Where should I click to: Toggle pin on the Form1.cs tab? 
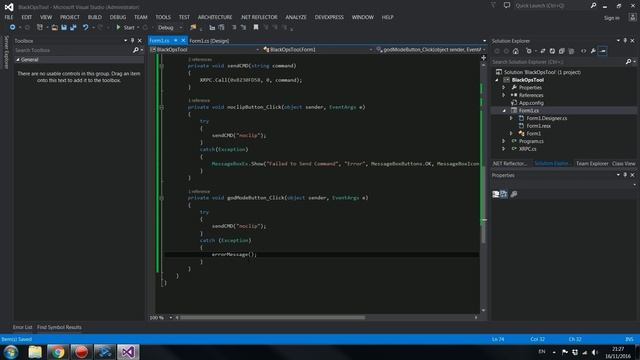point(176,40)
